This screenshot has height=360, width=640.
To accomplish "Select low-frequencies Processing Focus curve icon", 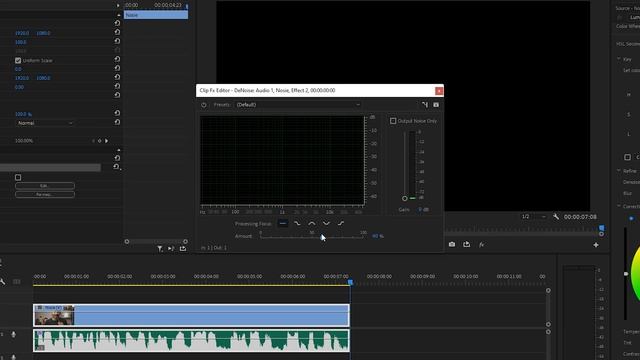I will click(x=297, y=223).
